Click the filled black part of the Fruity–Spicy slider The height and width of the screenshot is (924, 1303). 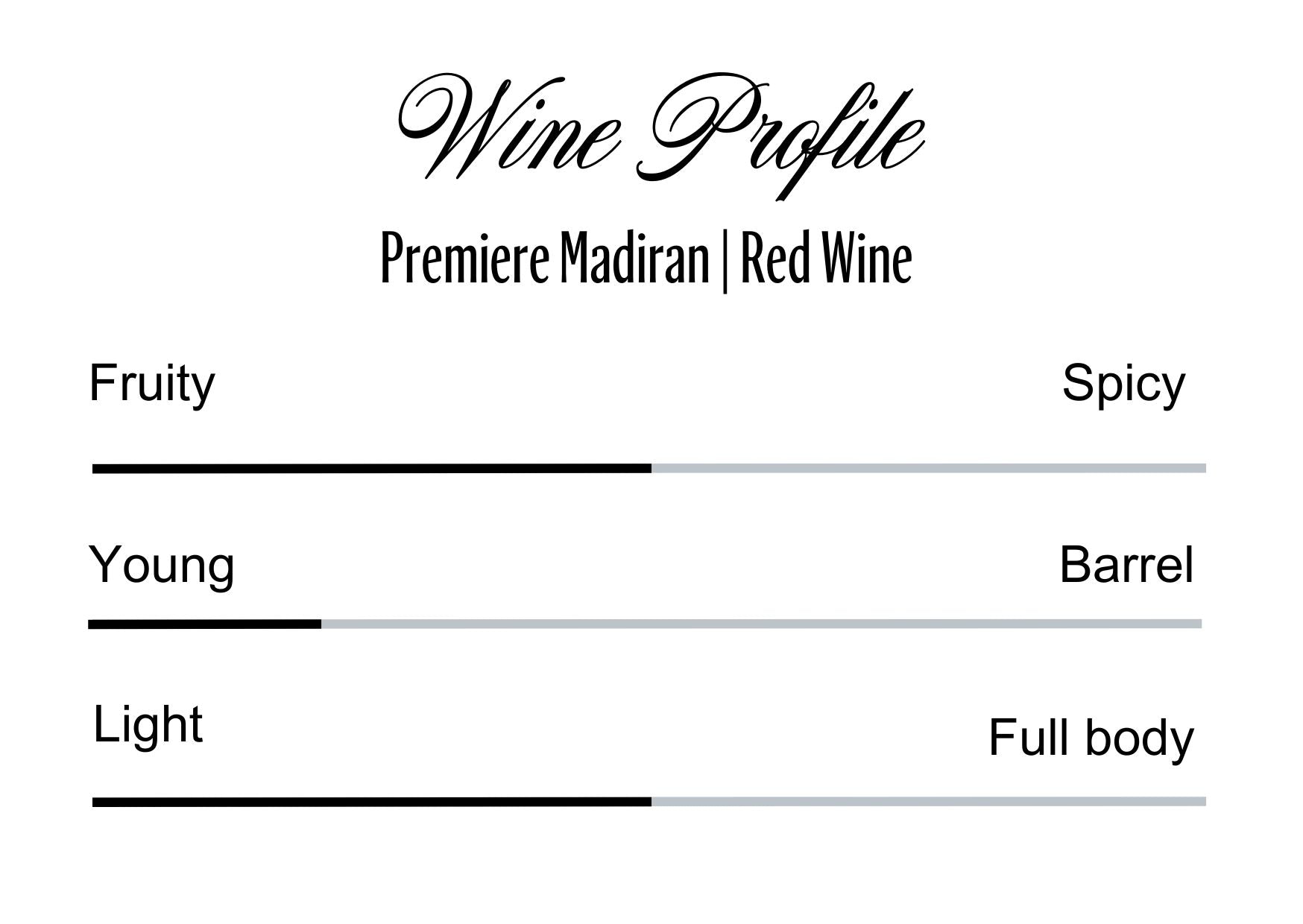click(371, 469)
